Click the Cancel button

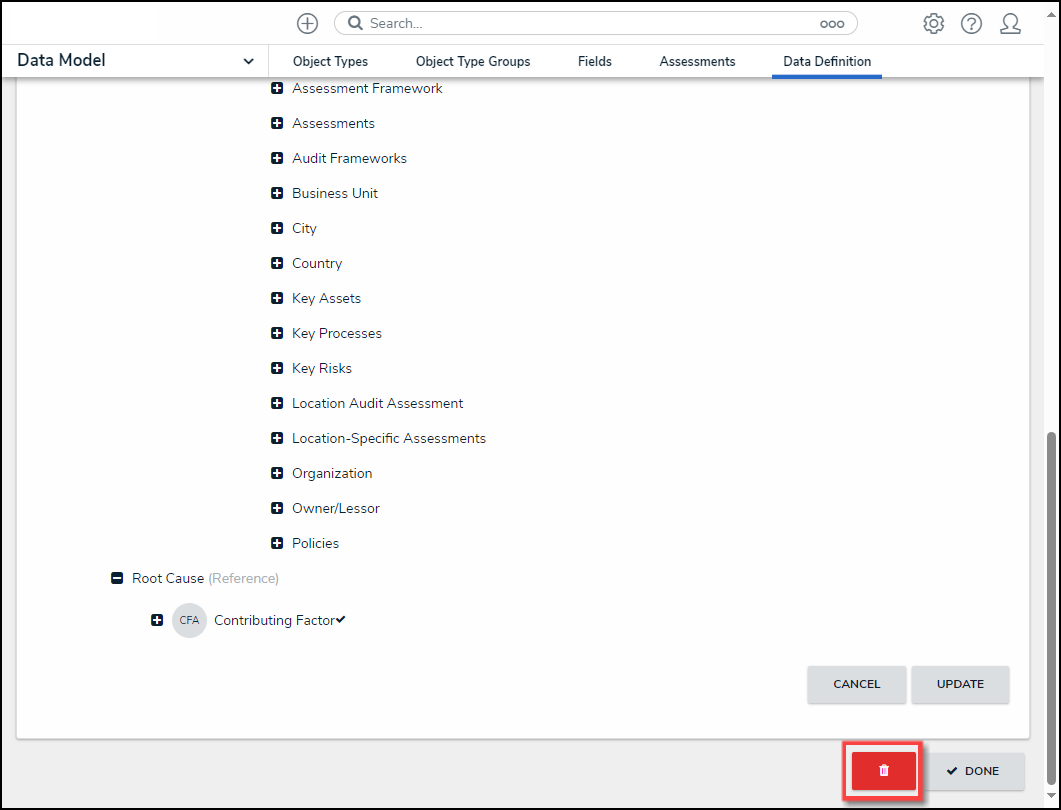tap(857, 684)
